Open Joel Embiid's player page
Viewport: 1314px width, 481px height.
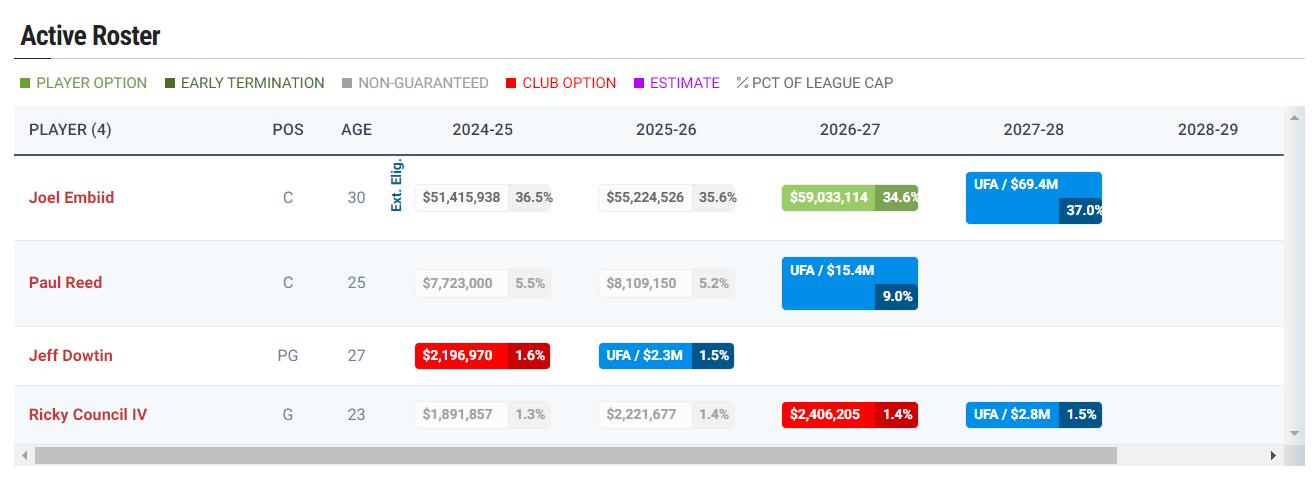tap(71, 198)
